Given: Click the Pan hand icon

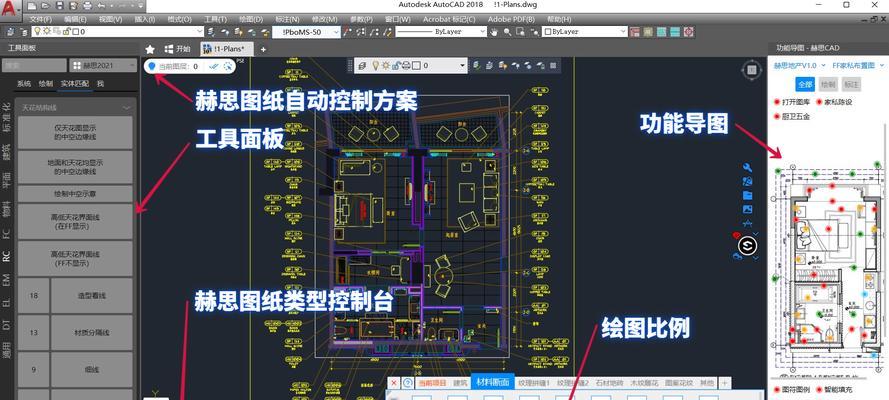Looking at the screenshot, I should coord(494,32).
